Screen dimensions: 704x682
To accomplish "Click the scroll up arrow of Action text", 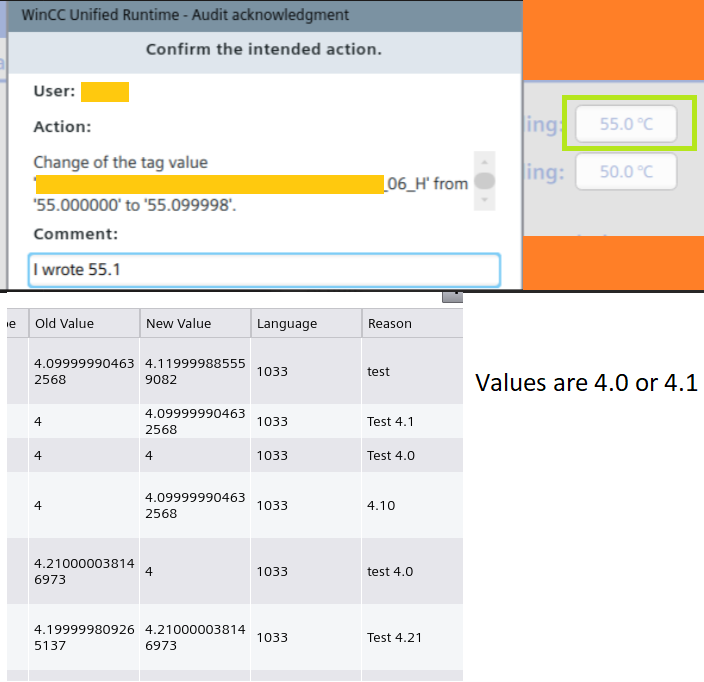I will [484, 162].
